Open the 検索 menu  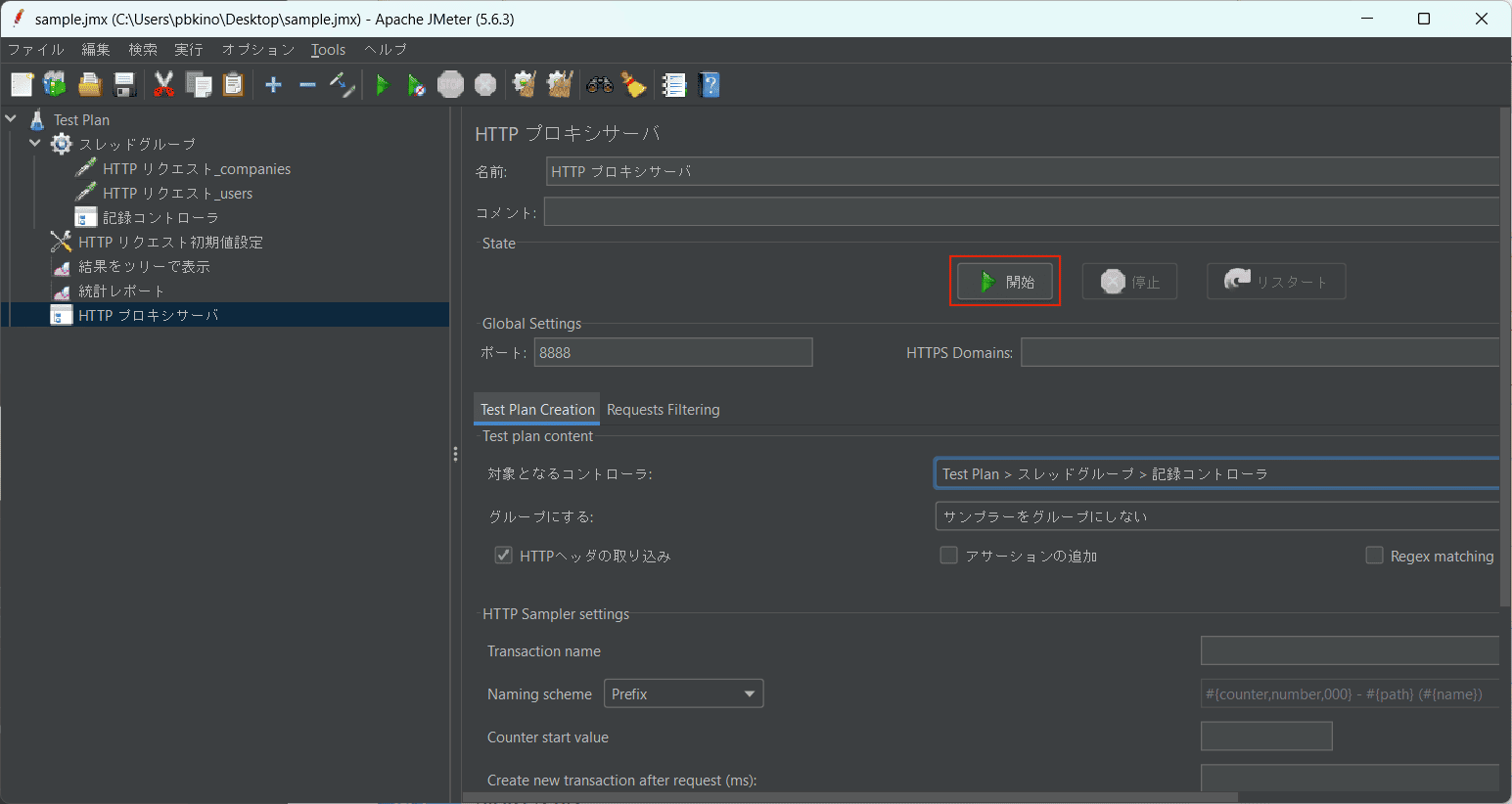click(x=143, y=50)
